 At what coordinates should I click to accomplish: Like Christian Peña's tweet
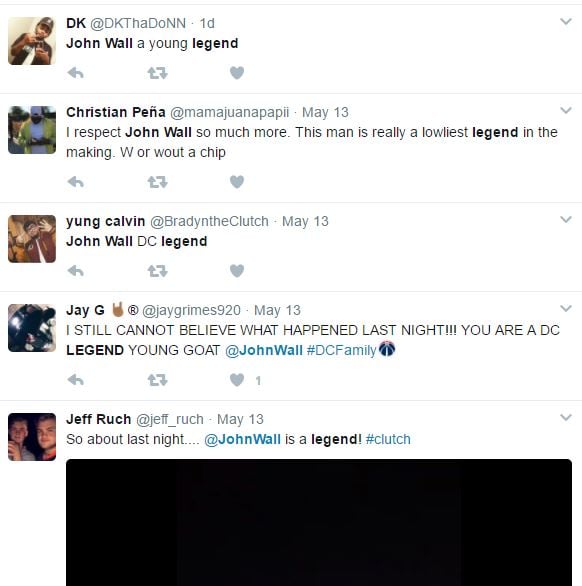pyautogui.click(x=237, y=182)
